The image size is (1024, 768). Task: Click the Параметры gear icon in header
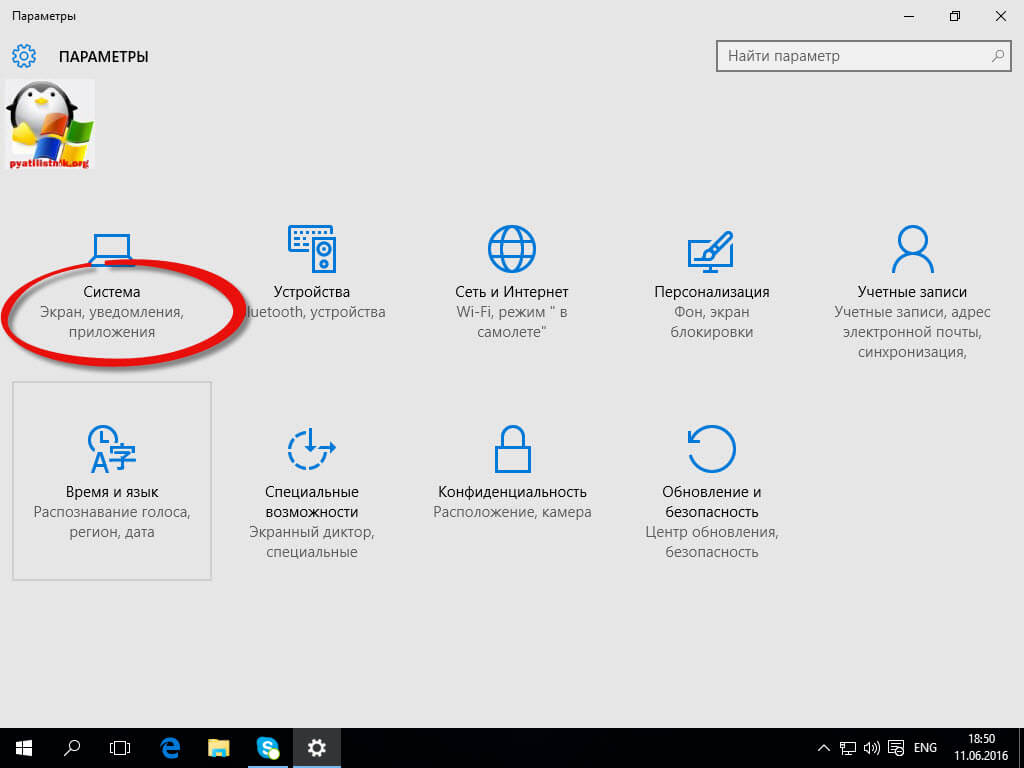(24, 56)
